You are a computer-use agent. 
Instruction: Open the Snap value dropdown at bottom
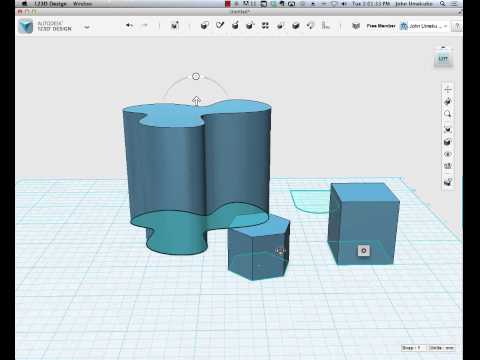coord(413,348)
